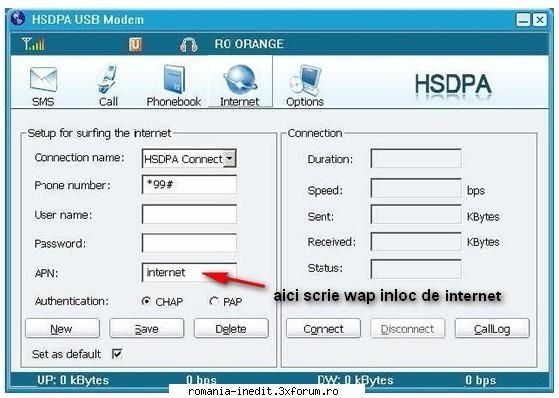Viewport: 559px width, 398px height.
Task: Click the UP: 0 kBytes status text
Action: point(73,380)
